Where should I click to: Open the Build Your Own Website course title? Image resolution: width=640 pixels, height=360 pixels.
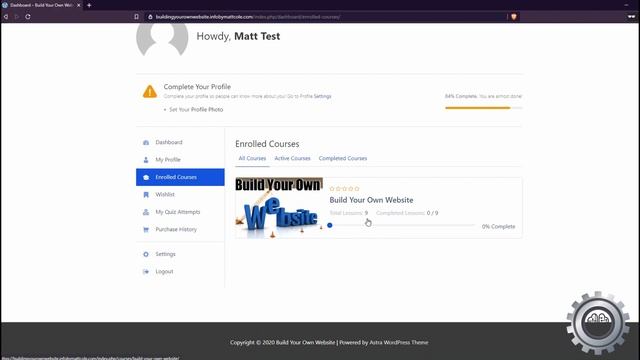click(x=371, y=200)
